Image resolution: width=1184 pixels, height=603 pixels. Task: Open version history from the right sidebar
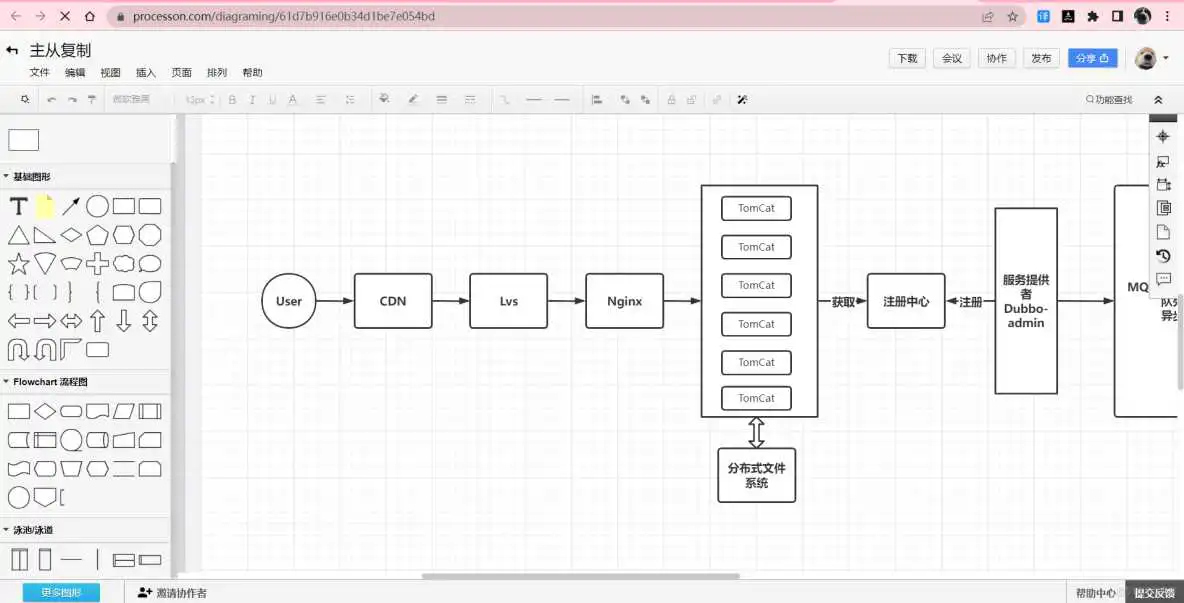1163,255
